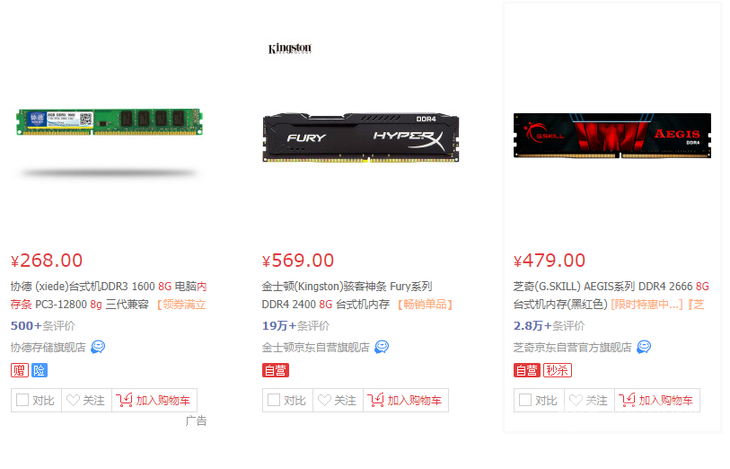This screenshot has height=469, width=730.
Task: Open chat icon beside 芝奇京东自营官方旗舰店
Action: pos(643,347)
